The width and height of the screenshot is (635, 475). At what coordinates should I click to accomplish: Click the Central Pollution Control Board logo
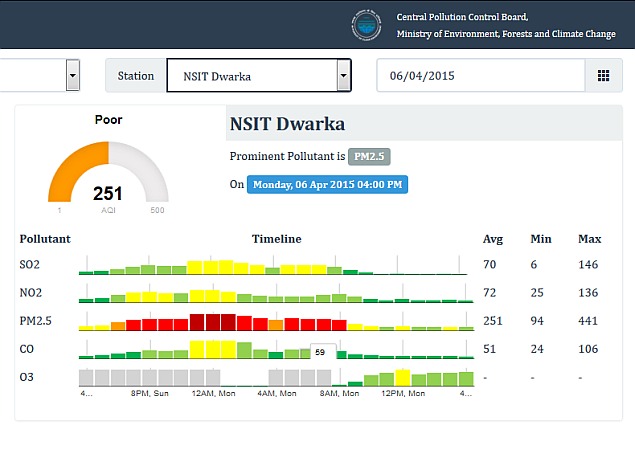click(x=366, y=25)
